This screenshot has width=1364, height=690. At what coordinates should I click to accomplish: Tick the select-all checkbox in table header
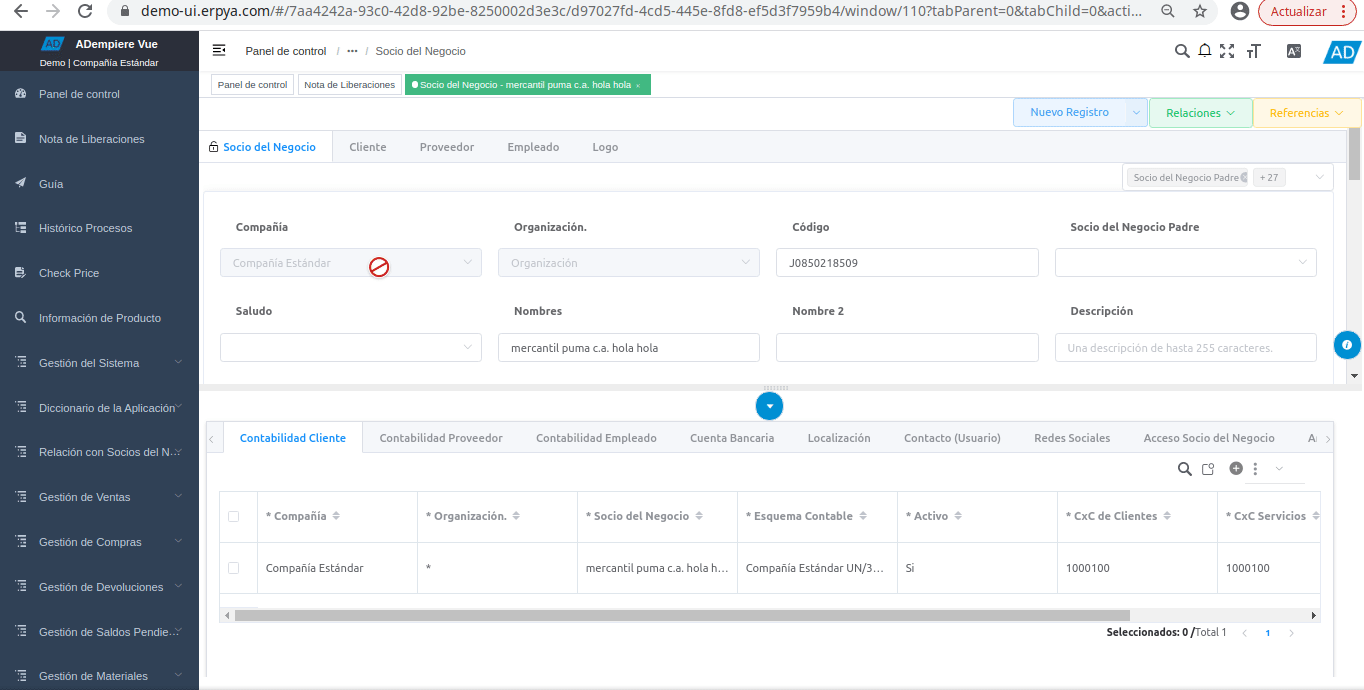(x=234, y=517)
